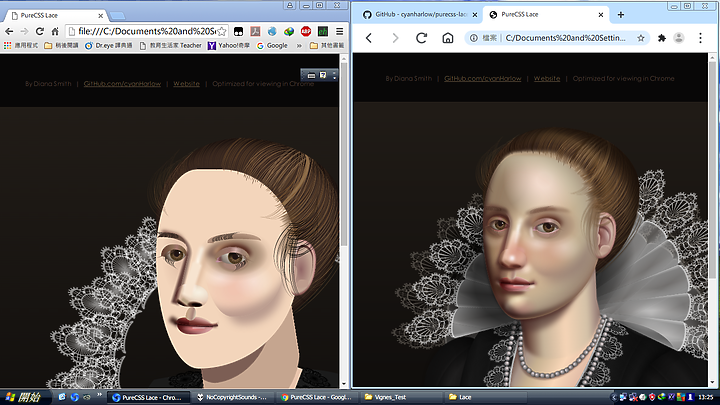Viewport: 720px width, 405px height.
Task: Open profile avatar in right Chrome toolbar
Action: coord(679,38)
